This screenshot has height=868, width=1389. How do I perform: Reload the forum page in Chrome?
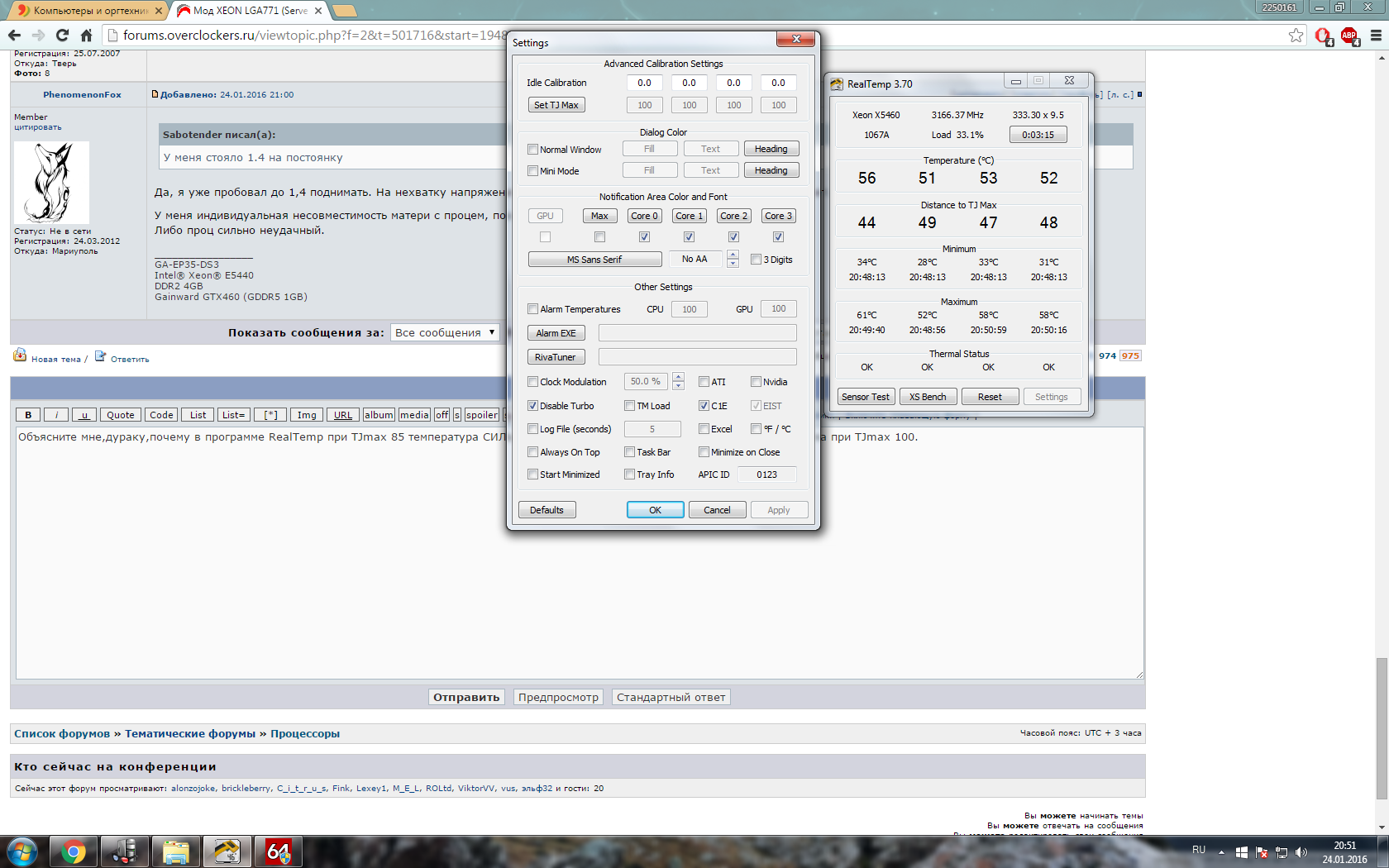click(x=62, y=35)
